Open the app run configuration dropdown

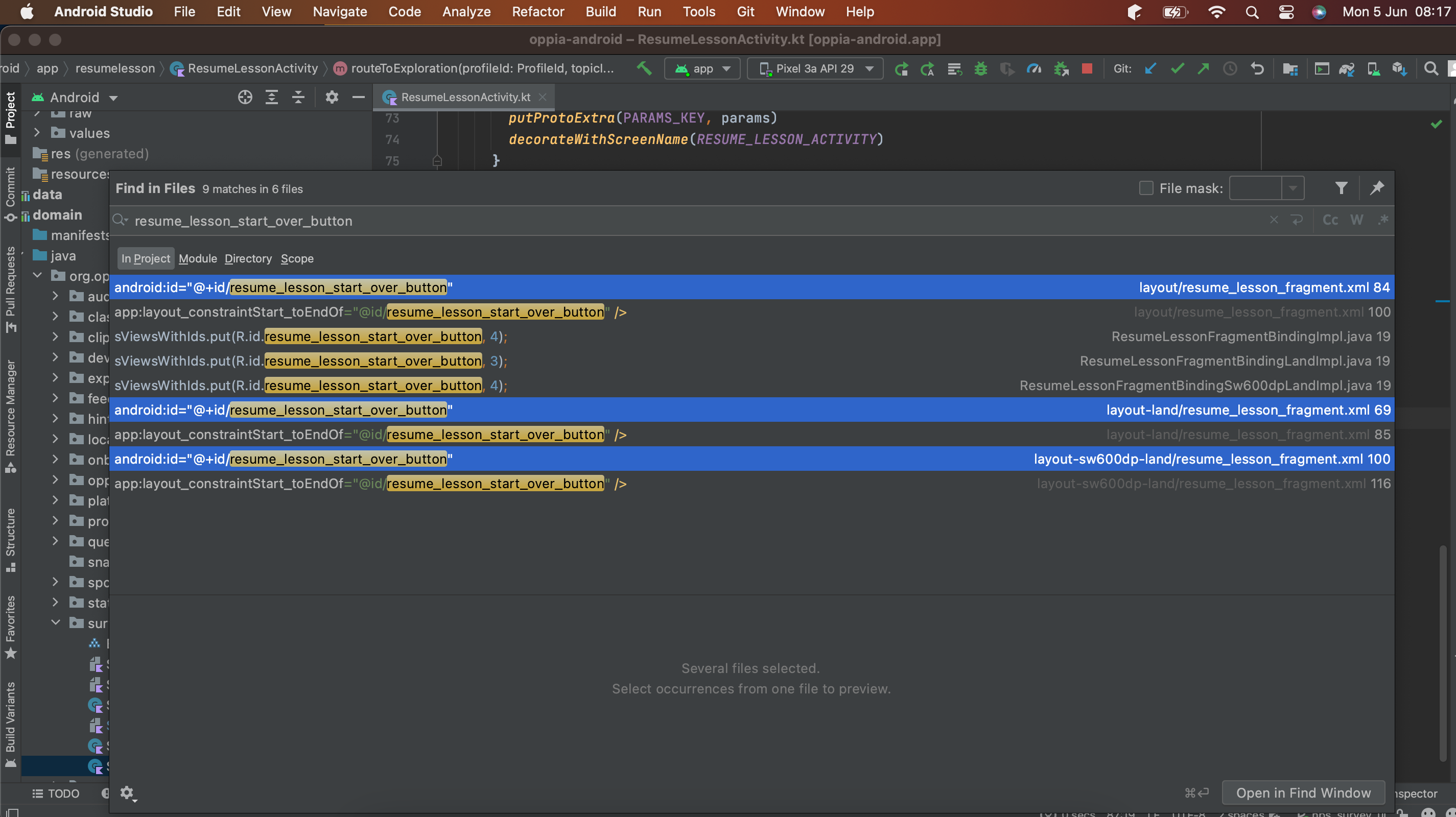pos(702,68)
